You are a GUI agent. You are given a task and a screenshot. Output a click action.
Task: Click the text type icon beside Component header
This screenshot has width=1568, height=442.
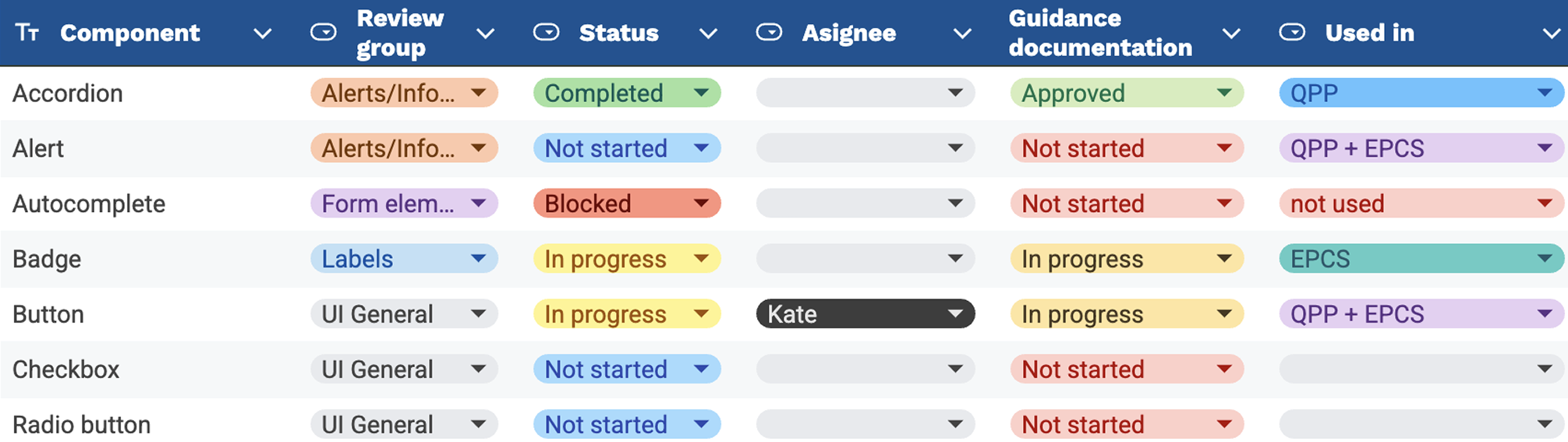(27, 33)
